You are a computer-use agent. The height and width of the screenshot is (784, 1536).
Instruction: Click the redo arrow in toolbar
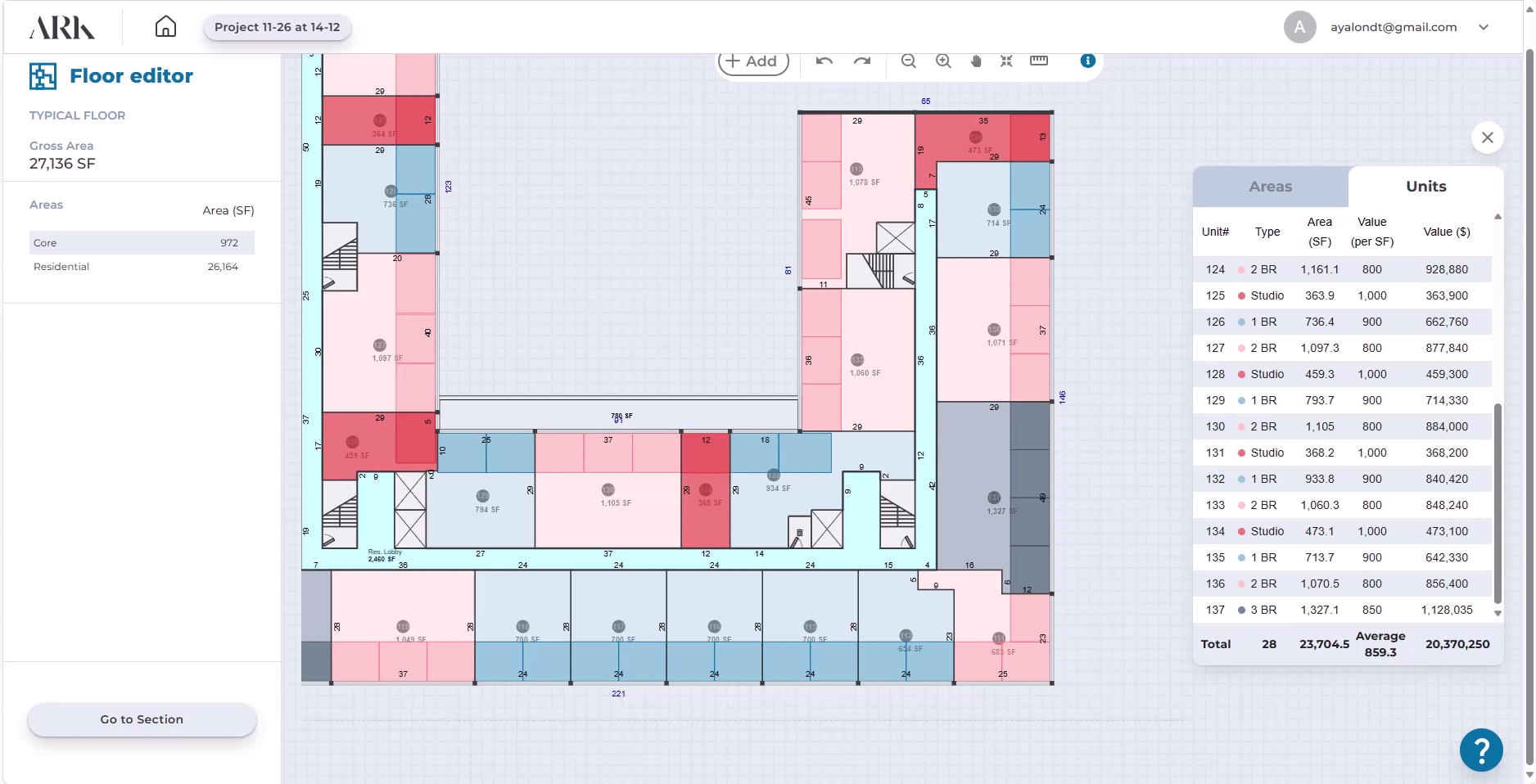click(x=862, y=61)
